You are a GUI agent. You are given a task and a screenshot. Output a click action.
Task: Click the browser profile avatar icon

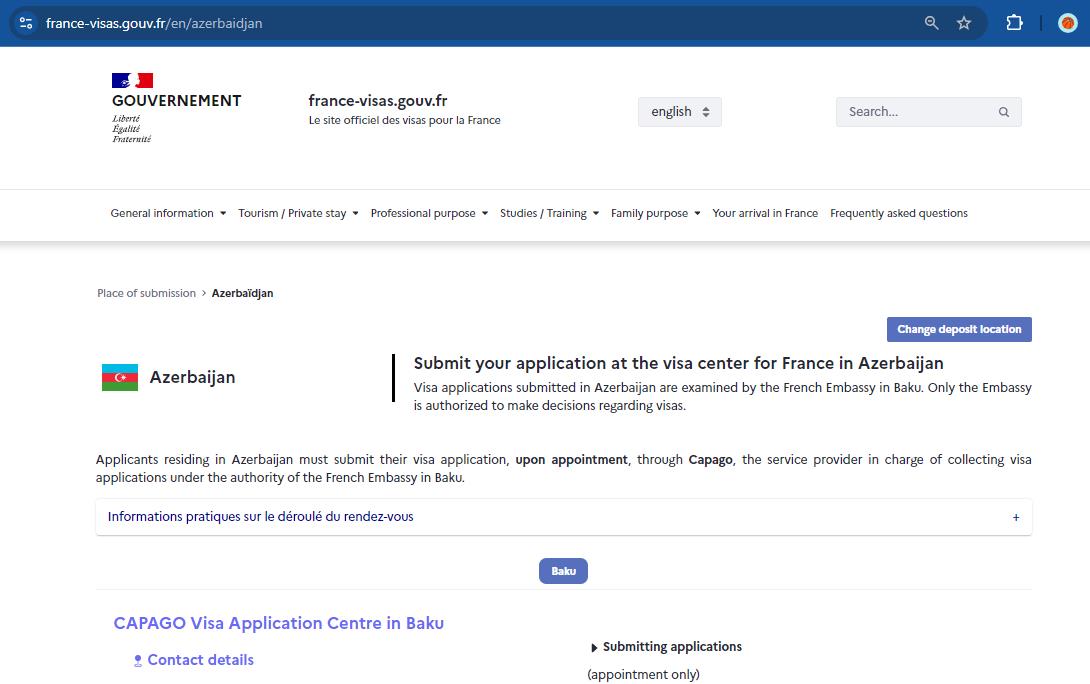coord(1067,22)
